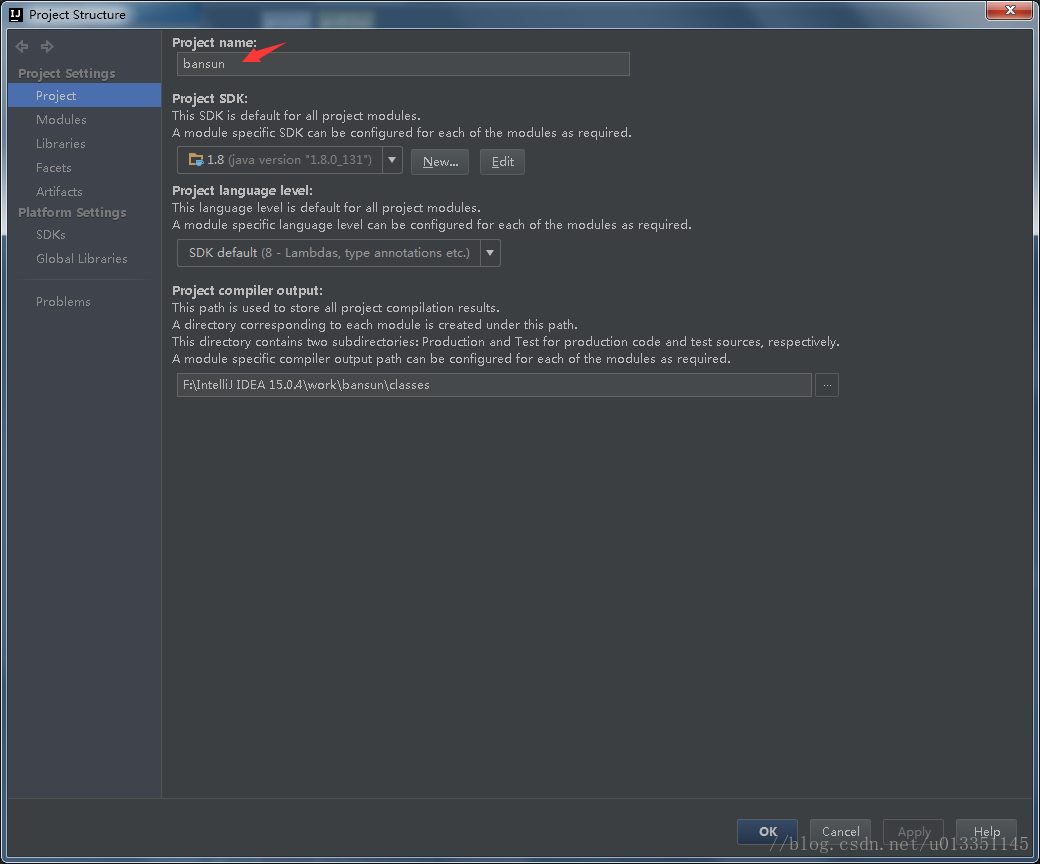Open the compiler output browse (...) button

point(826,385)
